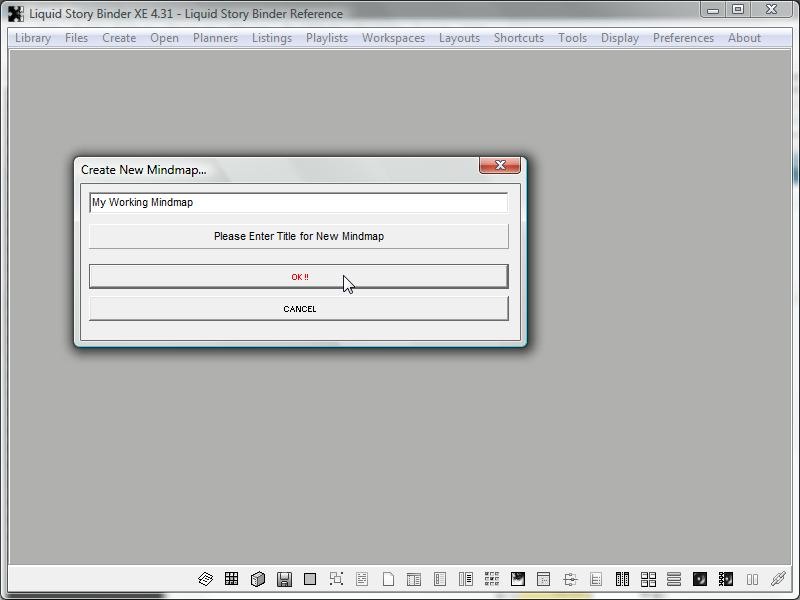Close the Create New Mindmap dialog
This screenshot has height=600, width=800.
499,165
